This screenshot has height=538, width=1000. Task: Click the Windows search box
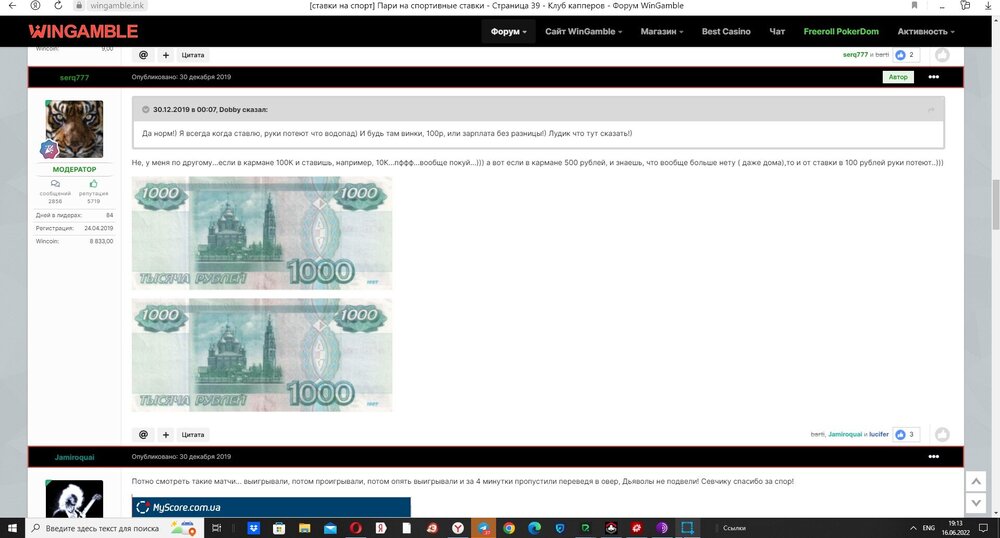pyautogui.click(x=114, y=528)
